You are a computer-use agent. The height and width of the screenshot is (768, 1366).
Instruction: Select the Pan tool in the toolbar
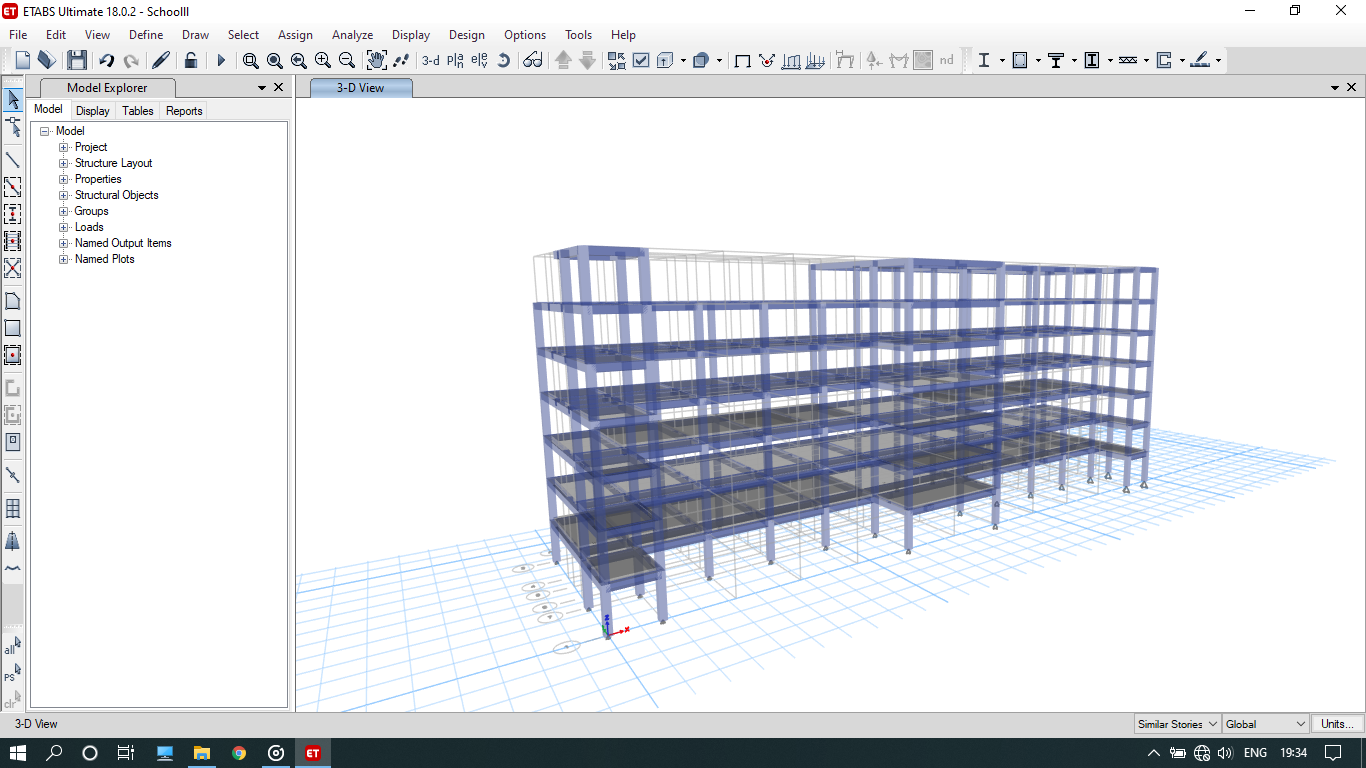tap(376, 60)
